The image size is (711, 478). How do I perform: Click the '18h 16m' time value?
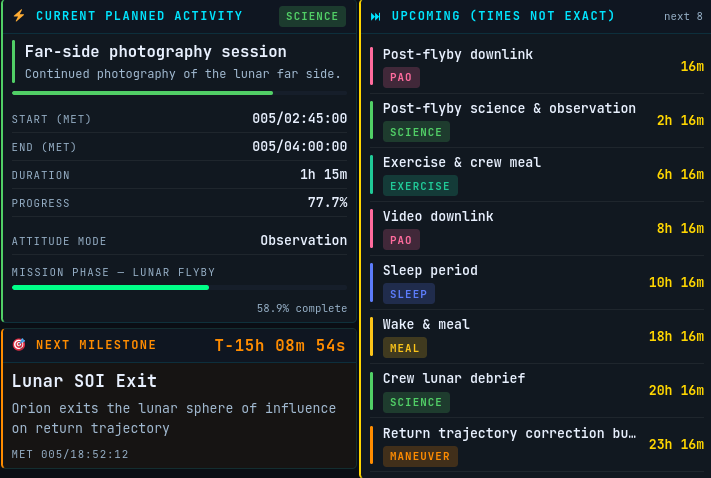676,337
